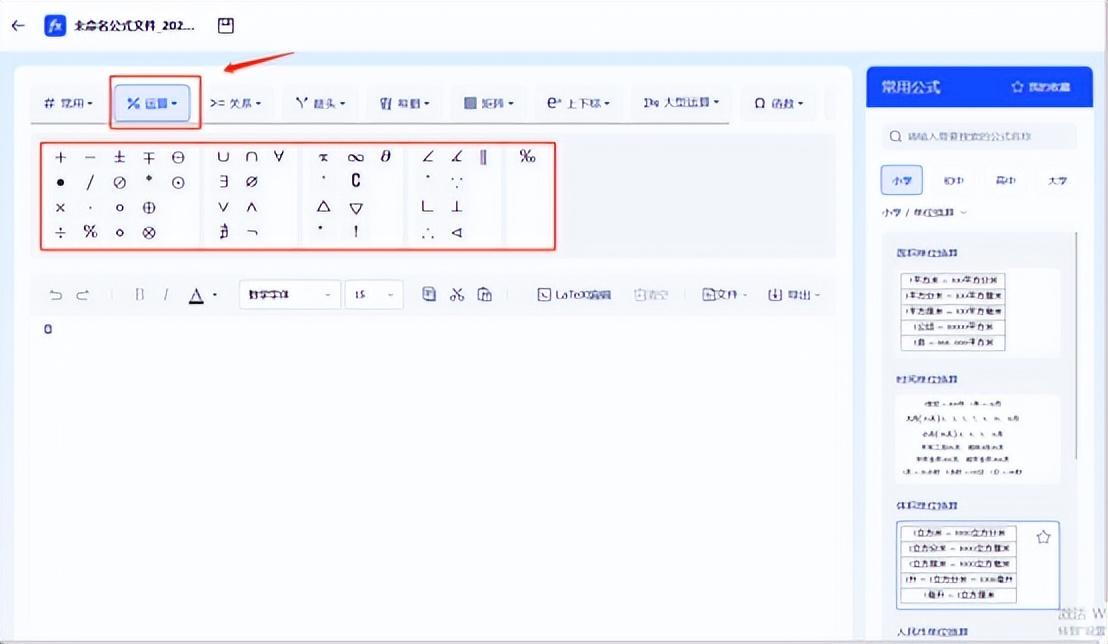The height and width of the screenshot is (644, 1108).
Task: Insert the left triangle ◁ symbol
Action: (x=457, y=232)
